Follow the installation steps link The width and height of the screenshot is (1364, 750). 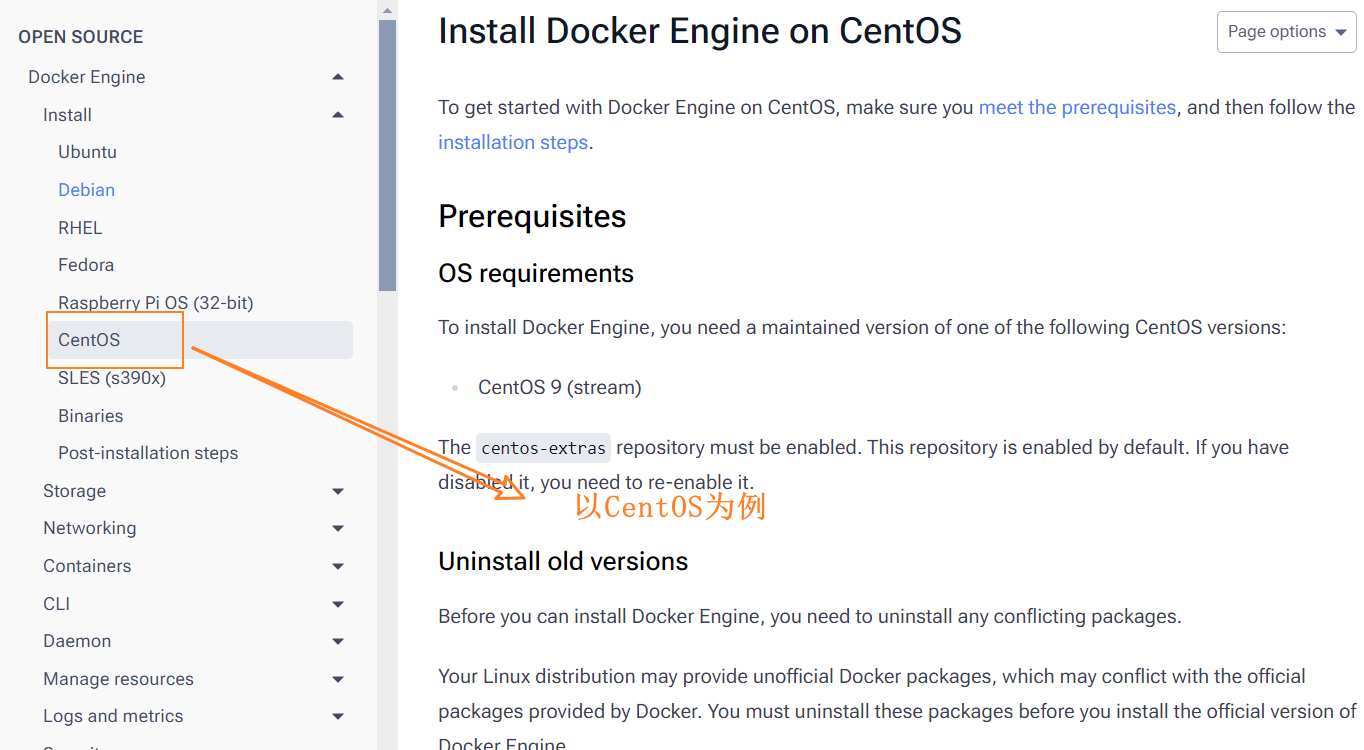(513, 142)
